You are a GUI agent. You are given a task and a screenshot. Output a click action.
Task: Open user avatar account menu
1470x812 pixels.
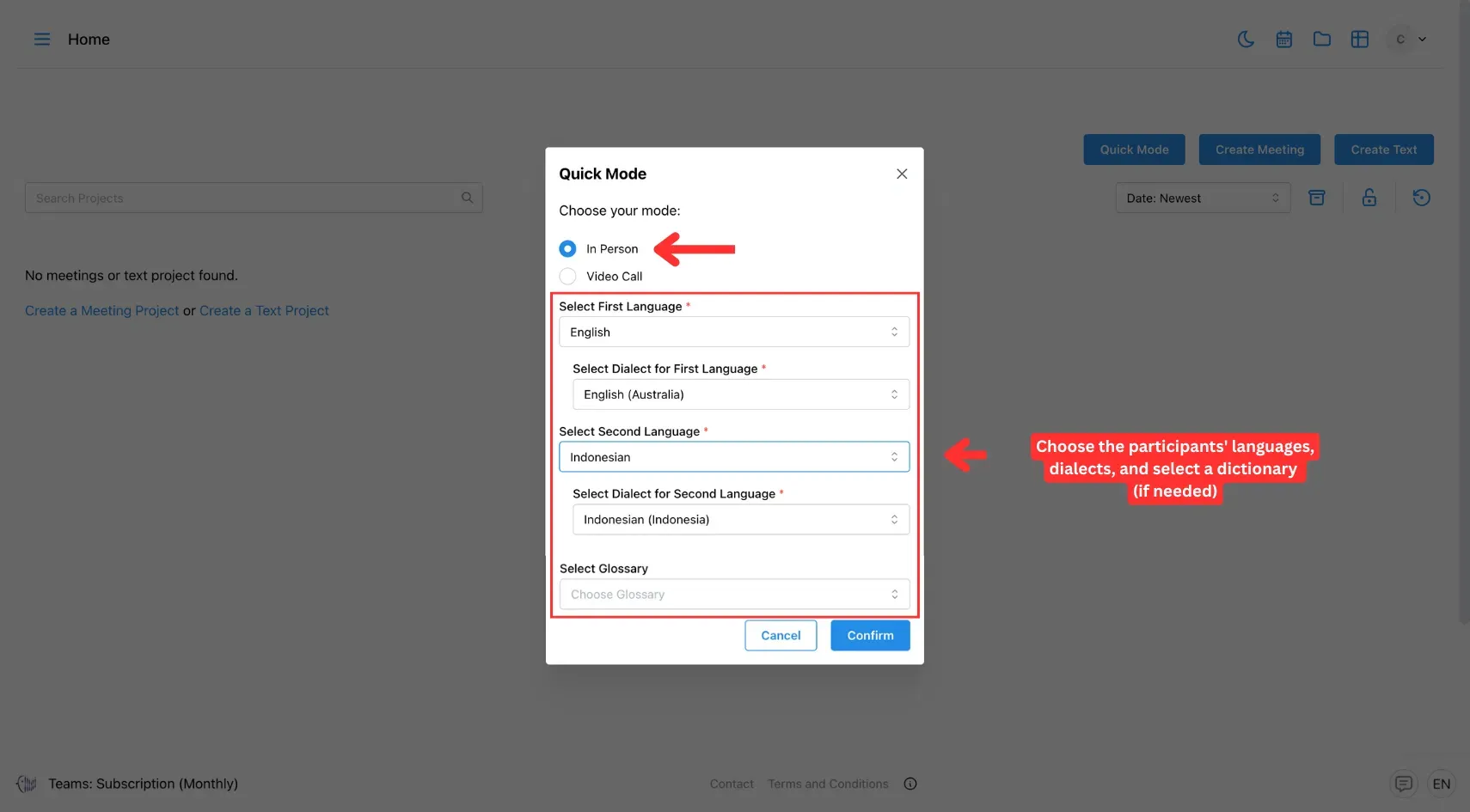pos(1407,40)
